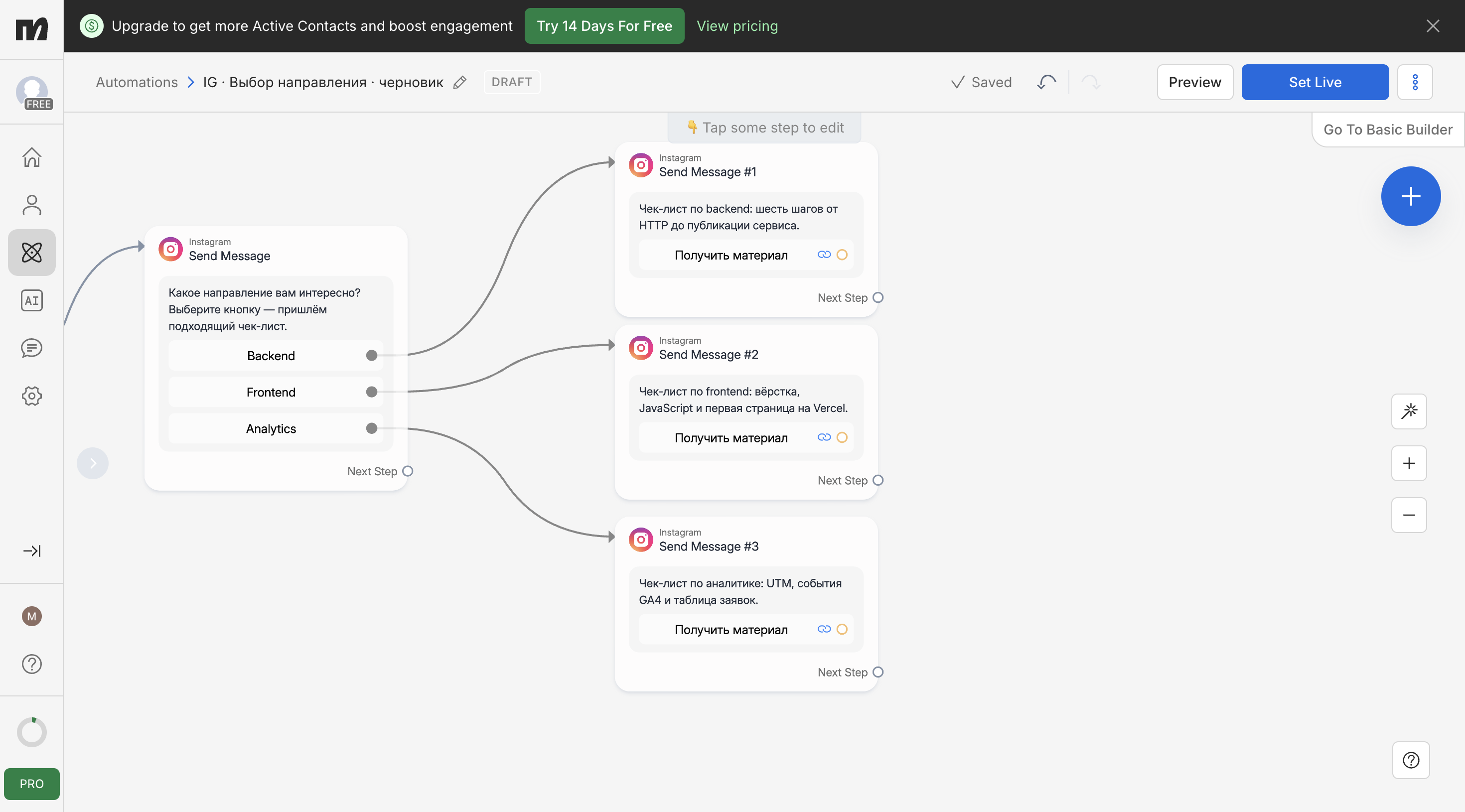
Task: Open the Settings gear icon
Action: click(x=32, y=396)
